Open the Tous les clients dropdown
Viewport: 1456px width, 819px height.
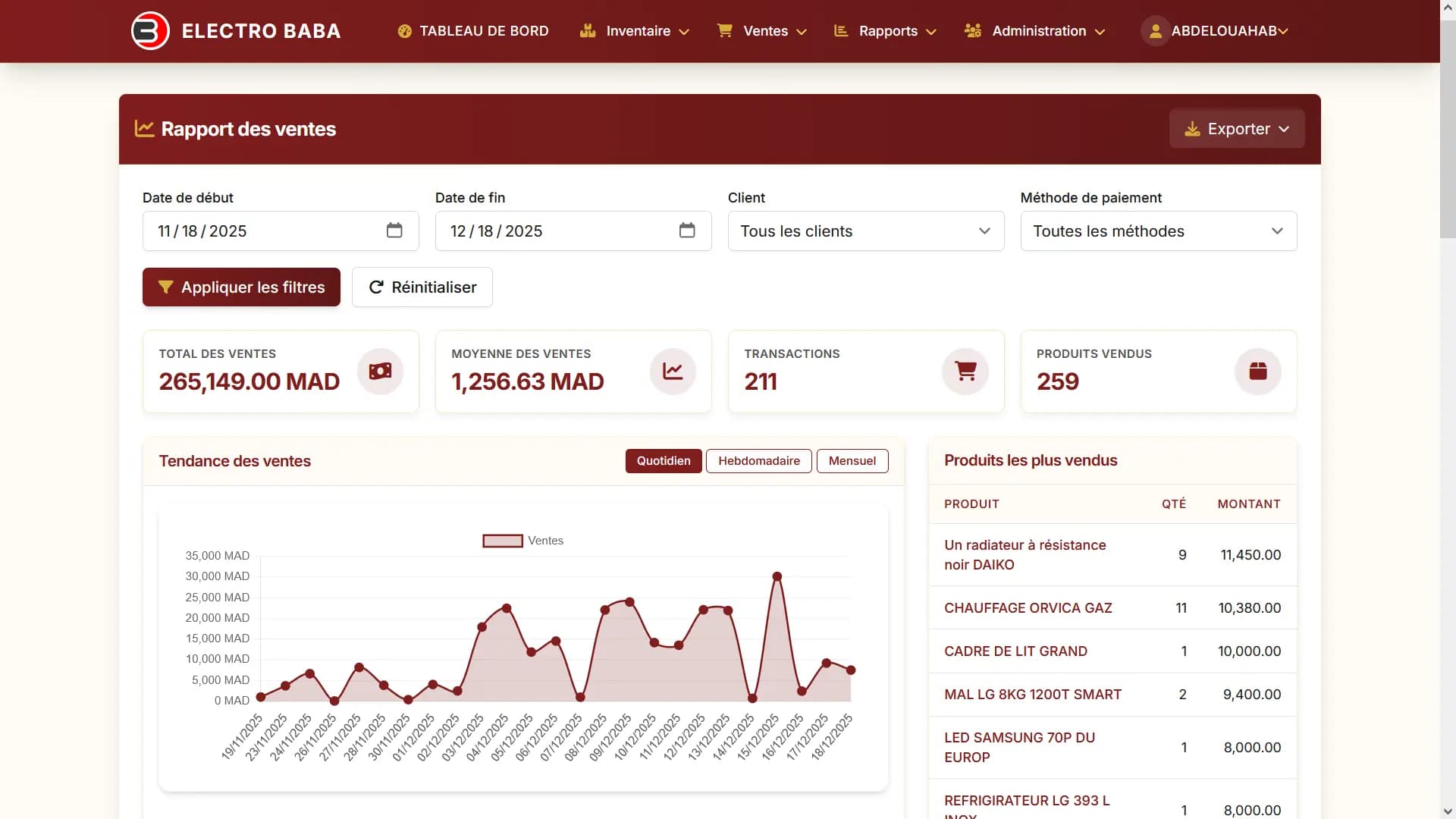[865, 231]
